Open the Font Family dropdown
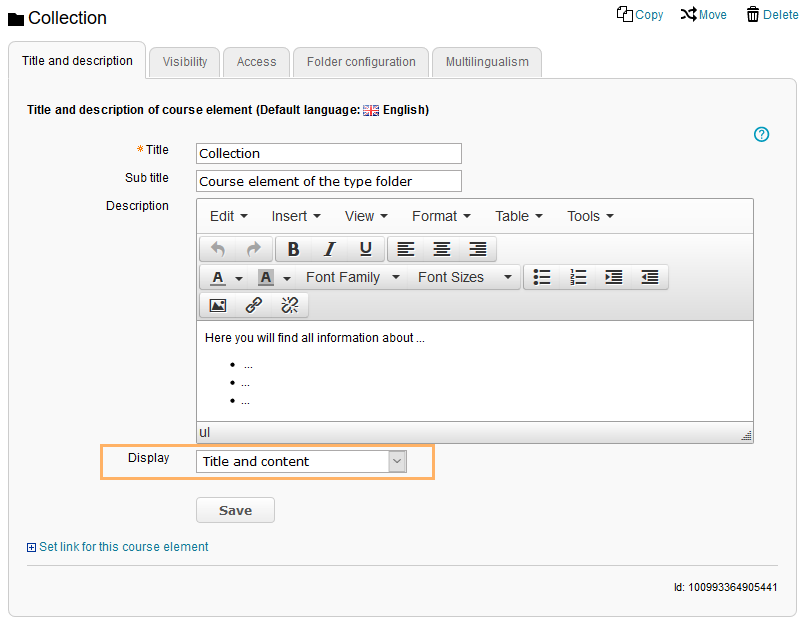 coord(352,277)
